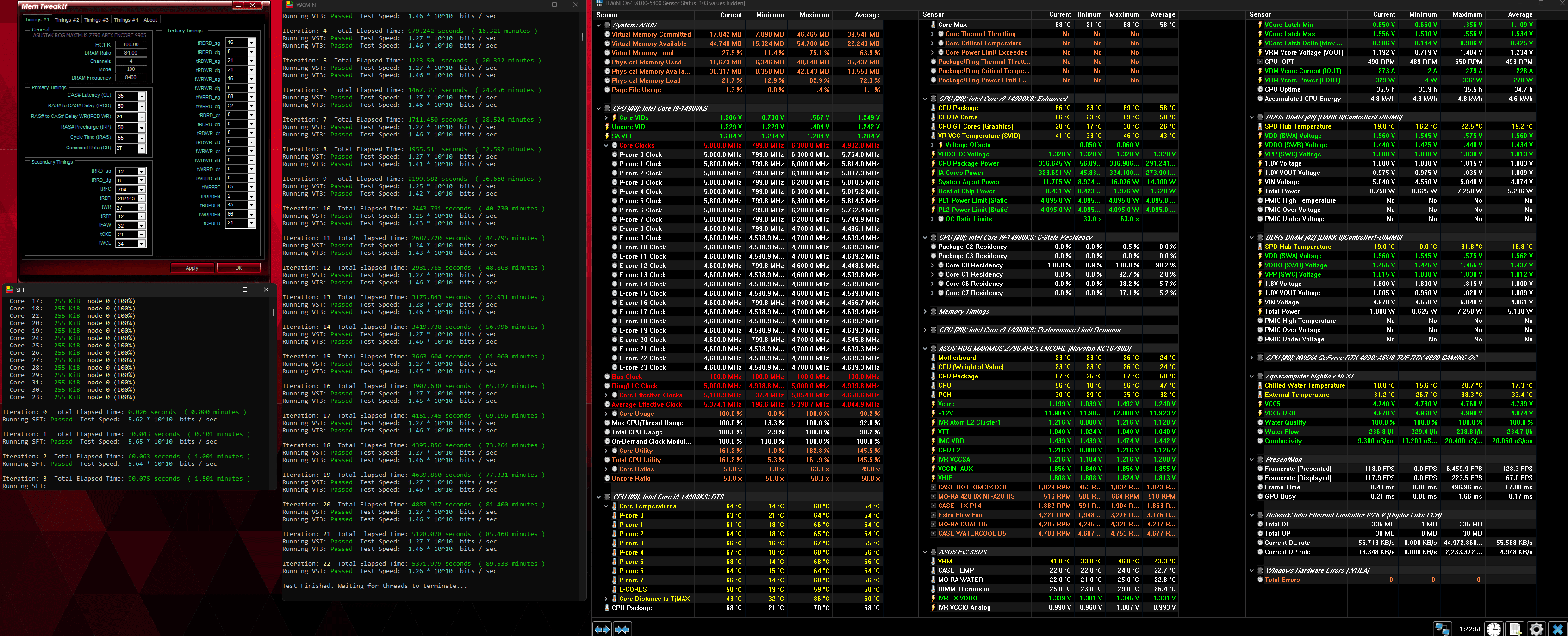Collapse the Windows Hardware Errors (WHEA) group
This screenshot has height=636, width=1568.
(1251, 571)
